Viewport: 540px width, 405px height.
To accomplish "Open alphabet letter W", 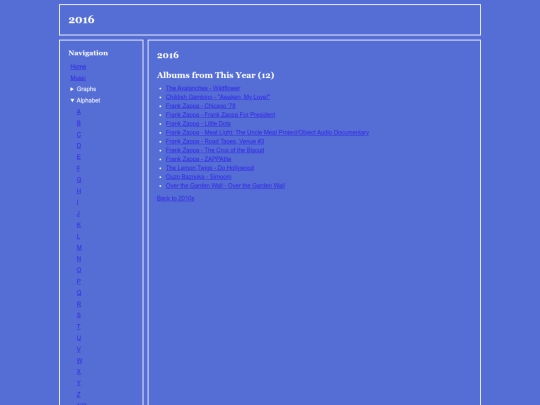I will coord(80,361).
